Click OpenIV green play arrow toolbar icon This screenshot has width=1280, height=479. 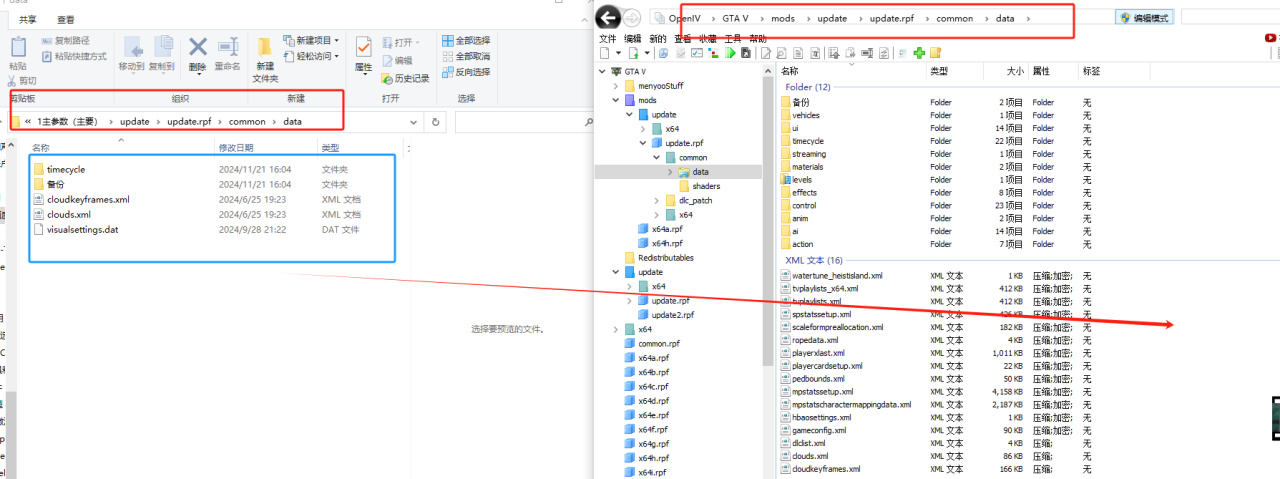click(x=731, y=52)
